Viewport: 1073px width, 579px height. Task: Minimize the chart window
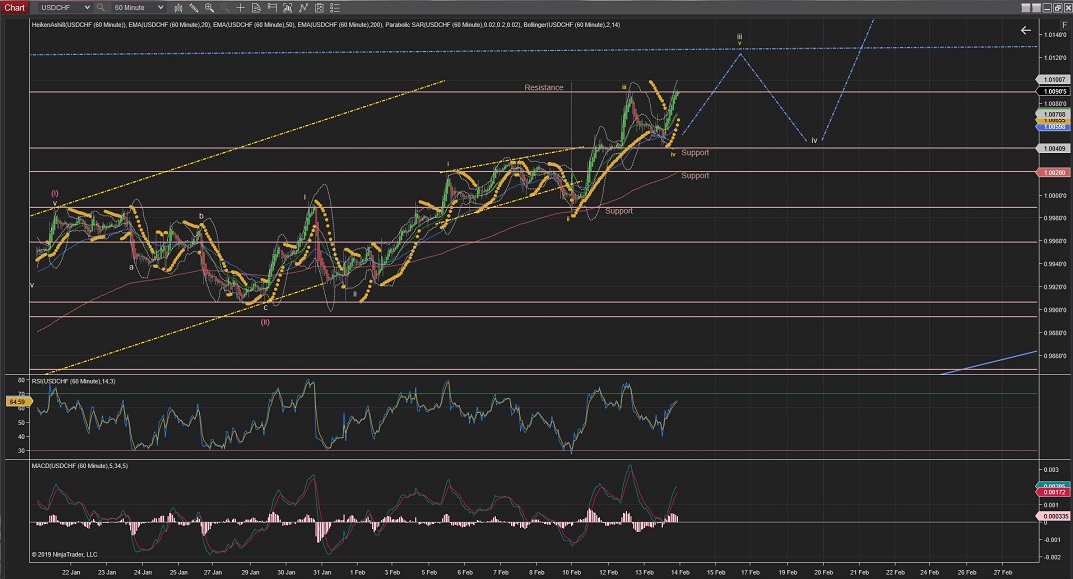1047,8
